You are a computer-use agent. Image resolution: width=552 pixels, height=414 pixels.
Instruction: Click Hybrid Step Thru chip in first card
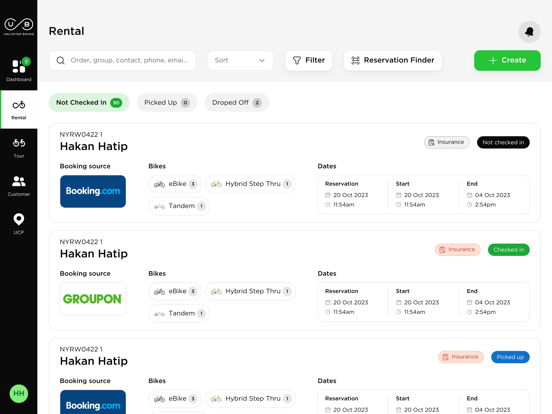pos(250,184)
